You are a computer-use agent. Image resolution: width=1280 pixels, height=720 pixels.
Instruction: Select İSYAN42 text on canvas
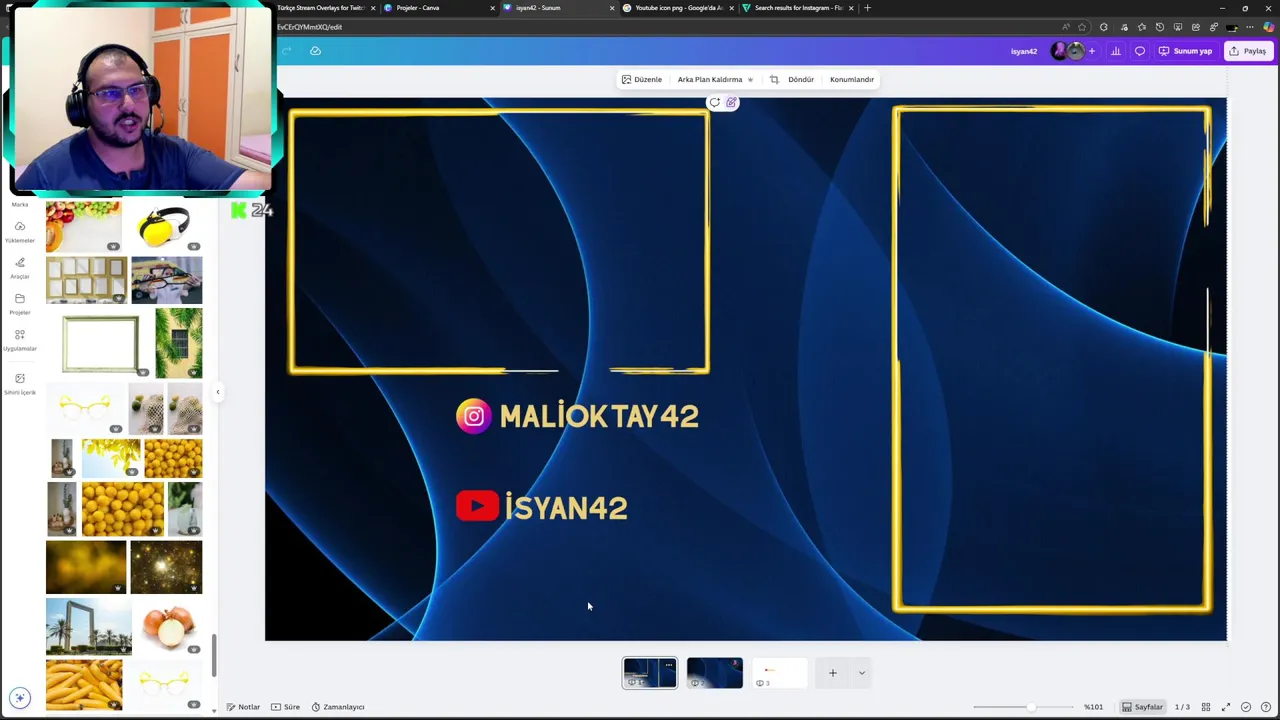pos(567,507)
